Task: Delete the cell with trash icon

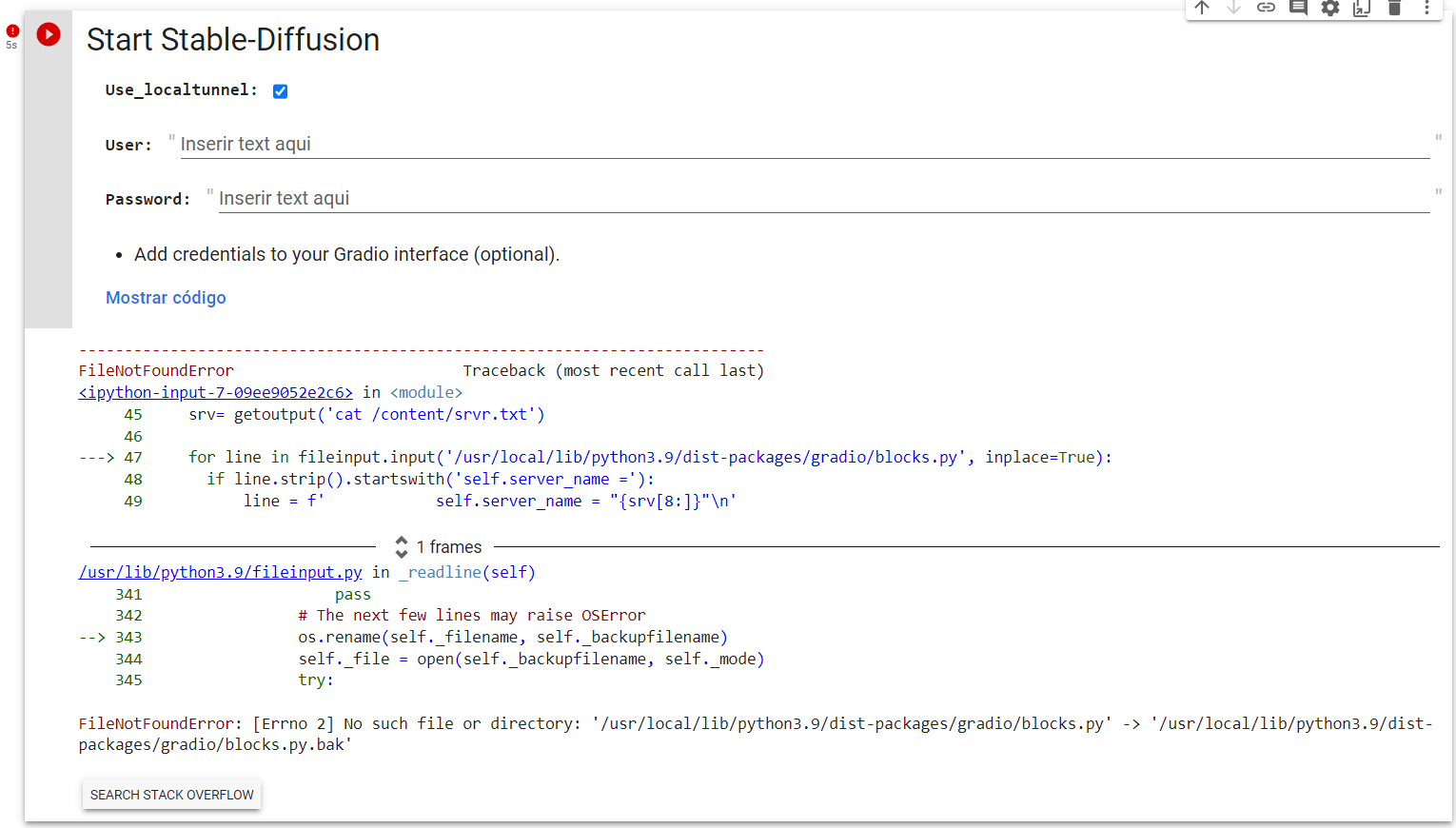Action: (1394, 8)
